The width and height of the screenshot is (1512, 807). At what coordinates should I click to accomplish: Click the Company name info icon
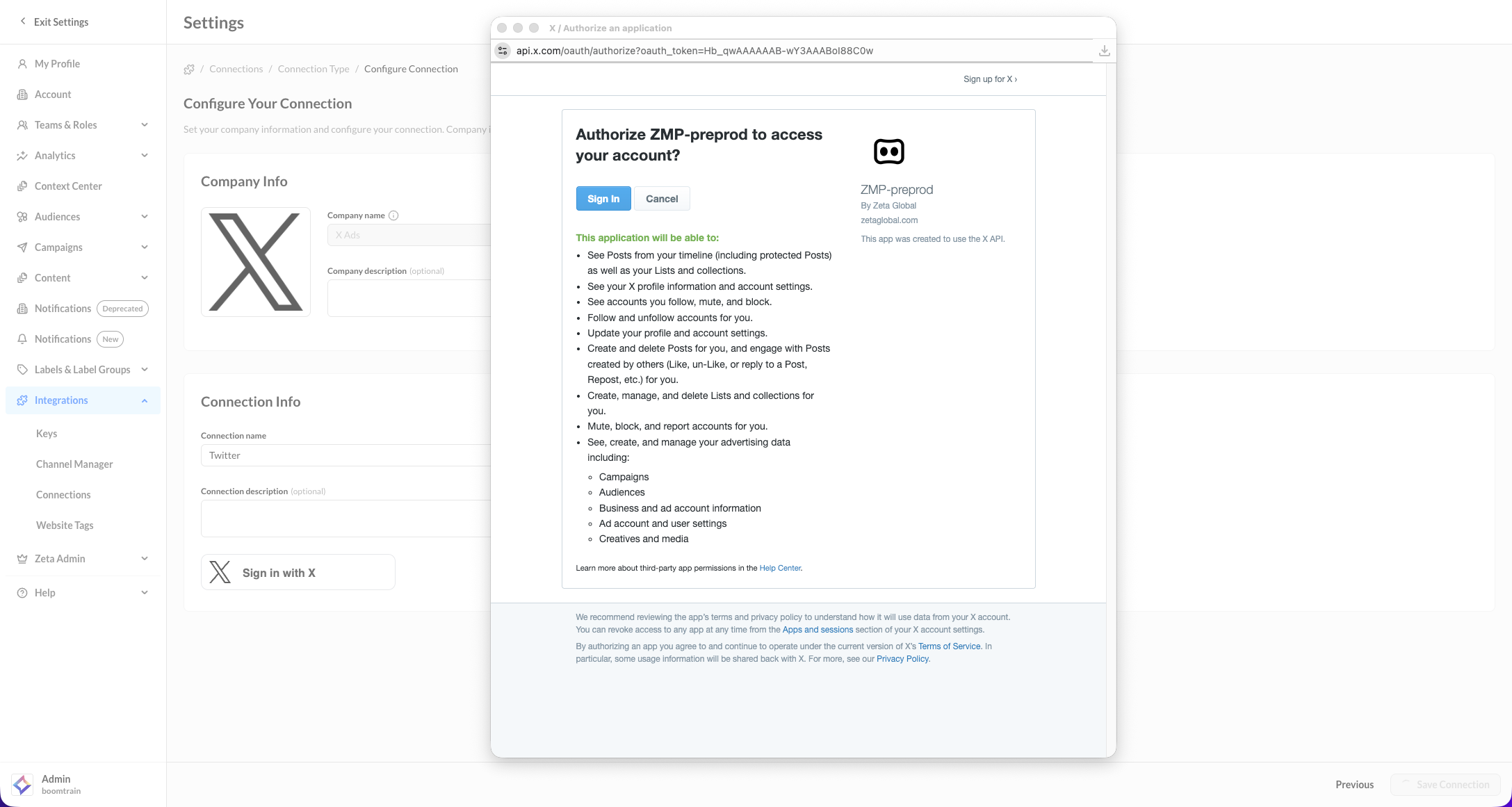(x=393, y=215)
